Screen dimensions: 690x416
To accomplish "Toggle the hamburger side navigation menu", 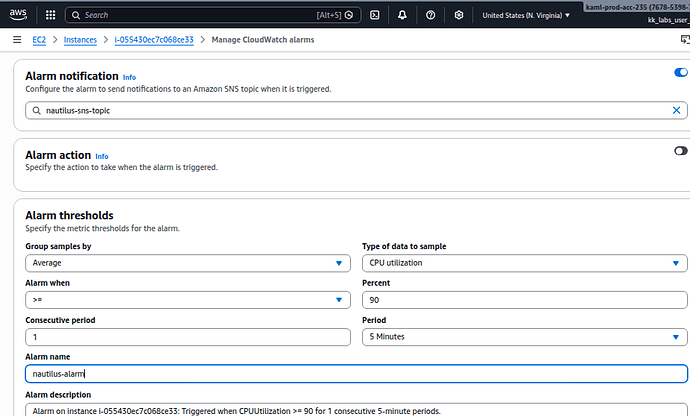I will 17,39.
